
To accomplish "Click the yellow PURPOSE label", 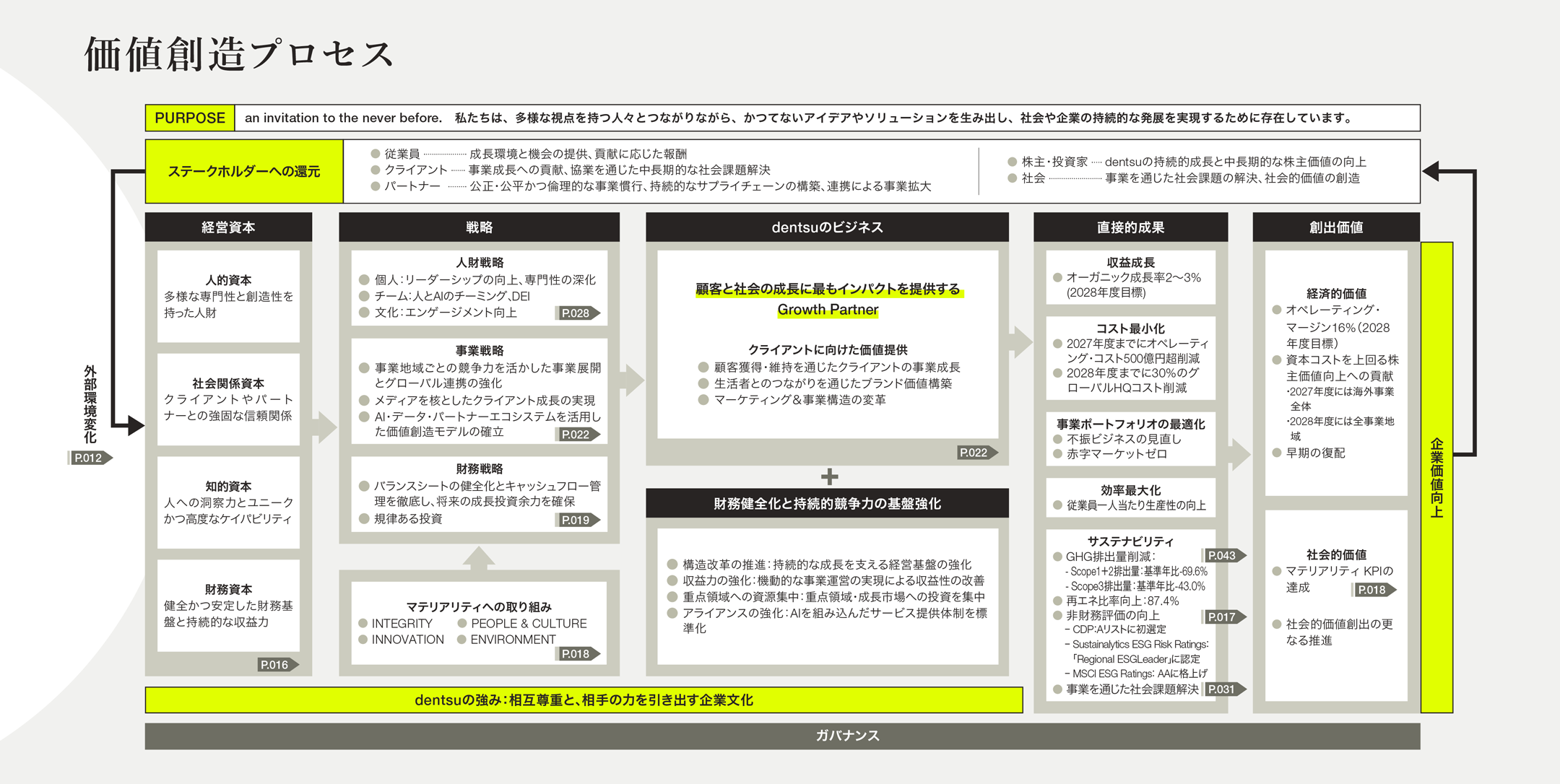I will pyautogui.click(x=190, y=118).
